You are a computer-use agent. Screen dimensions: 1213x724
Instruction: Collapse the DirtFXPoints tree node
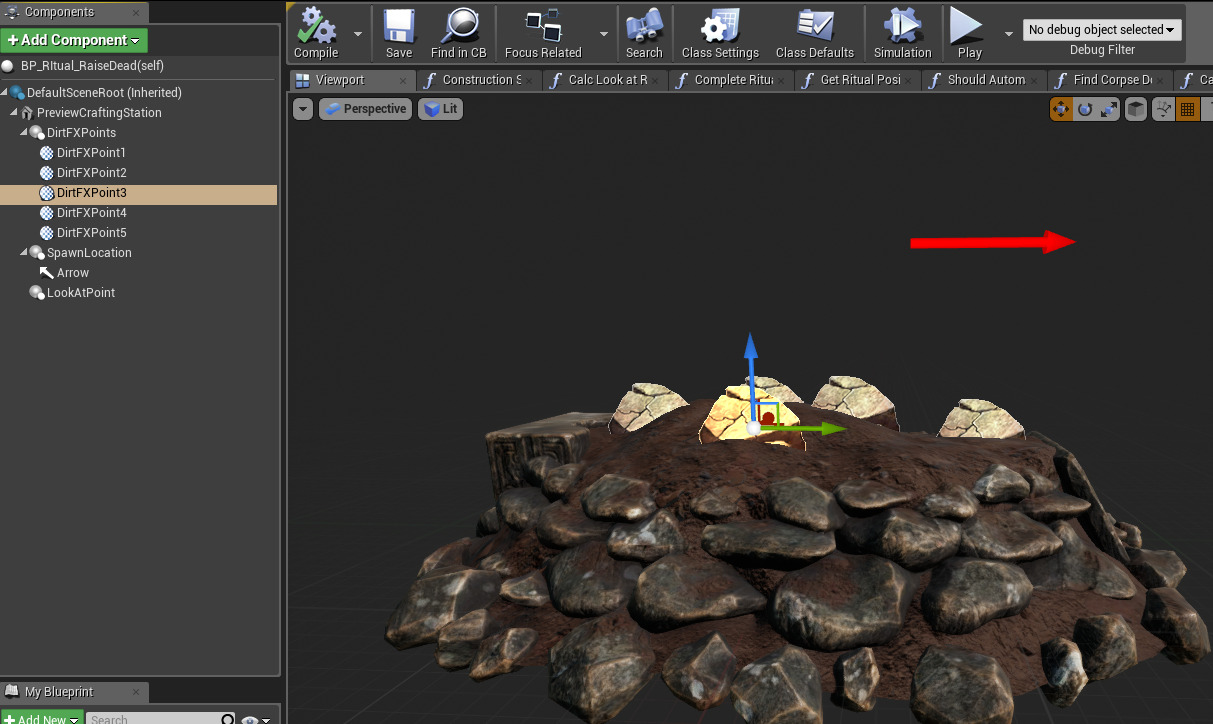25,133
